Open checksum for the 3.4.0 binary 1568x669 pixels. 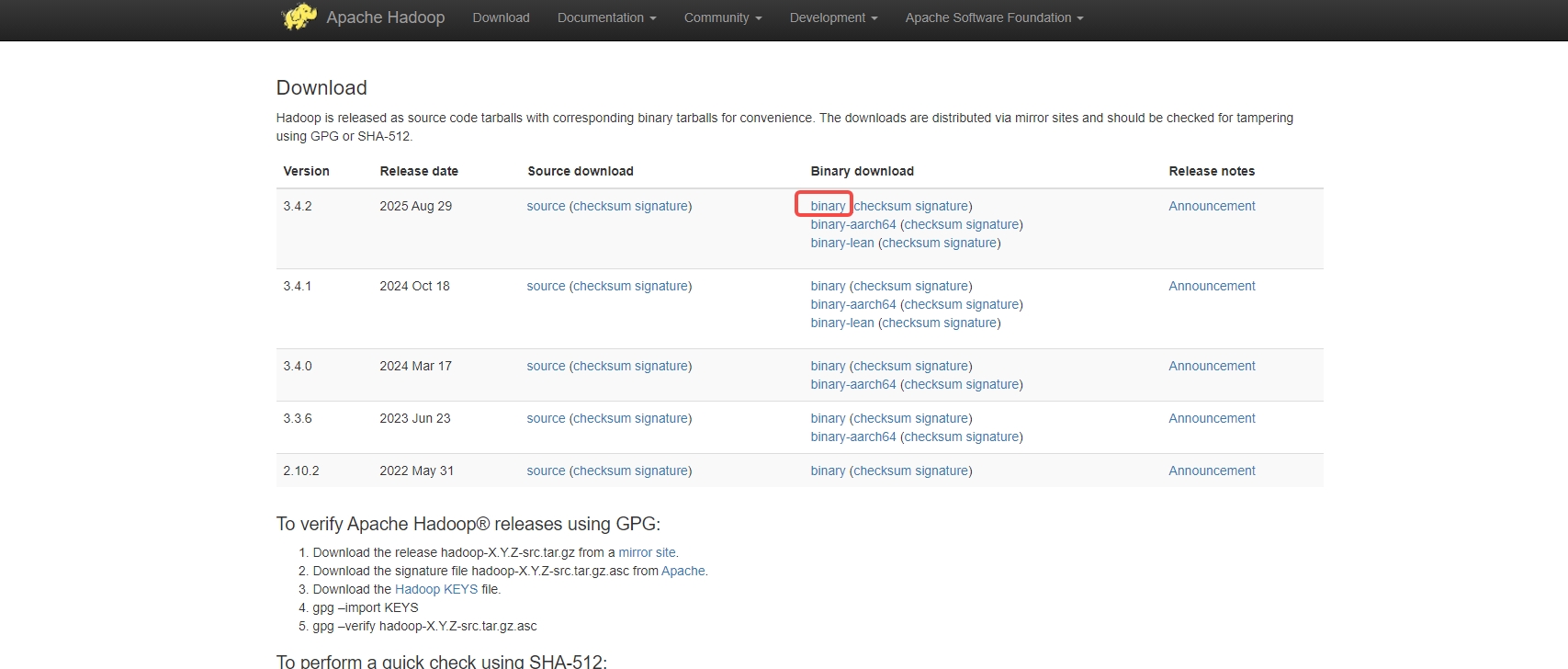[x=883, y=366]
